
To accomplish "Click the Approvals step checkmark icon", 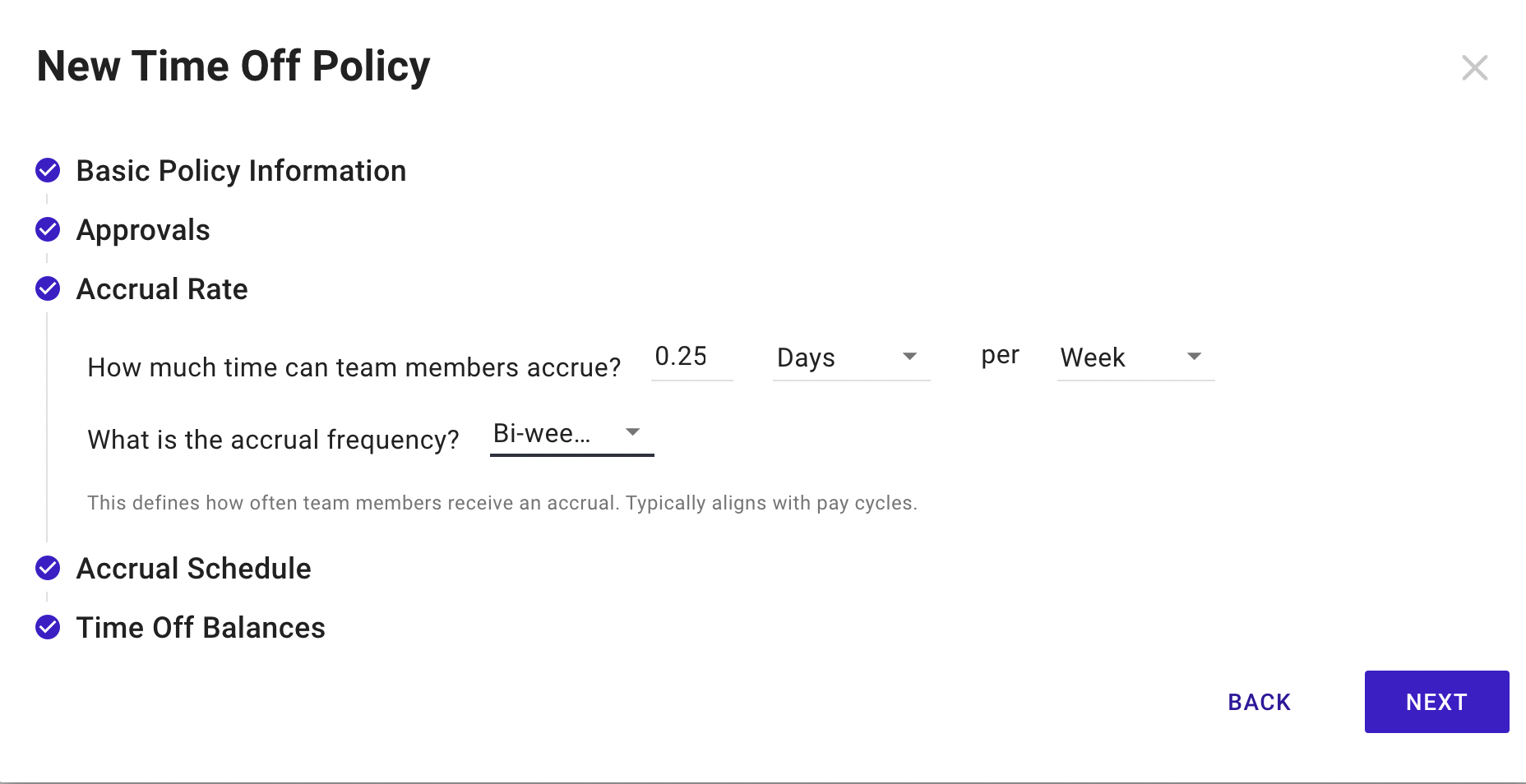I will (48, 230).
